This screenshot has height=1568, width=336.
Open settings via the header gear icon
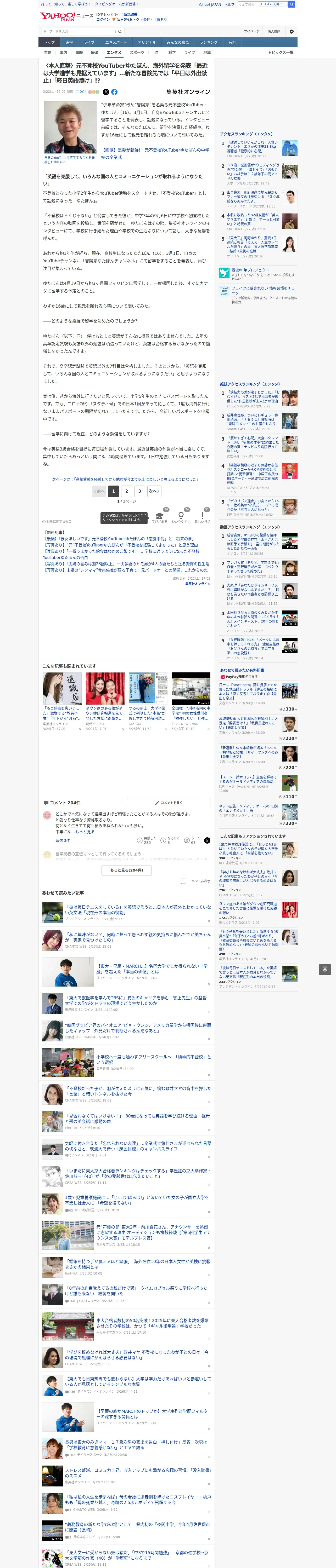(292, 31)
